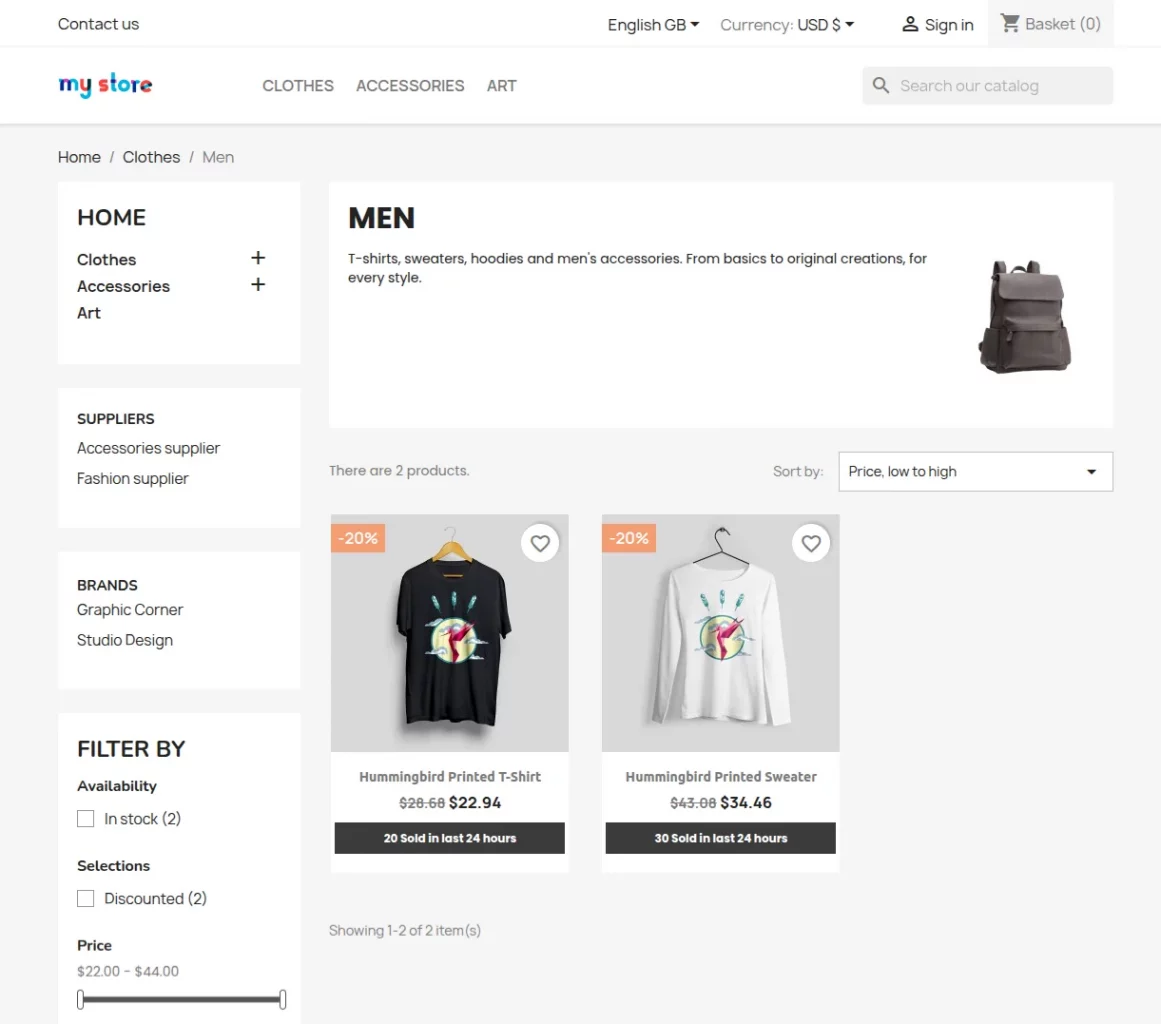Select Fashion supplier

click(x=133, y=478)
